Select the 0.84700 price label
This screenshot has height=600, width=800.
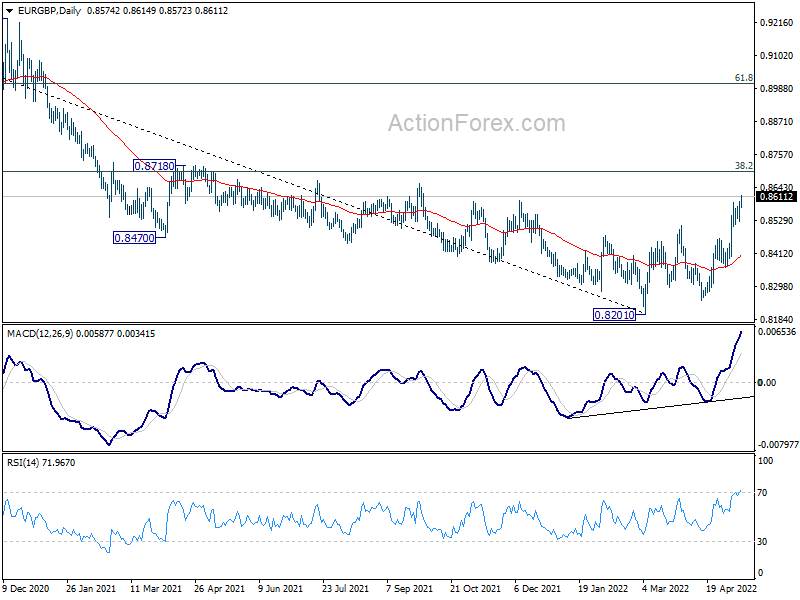click(x=134, y=239)
